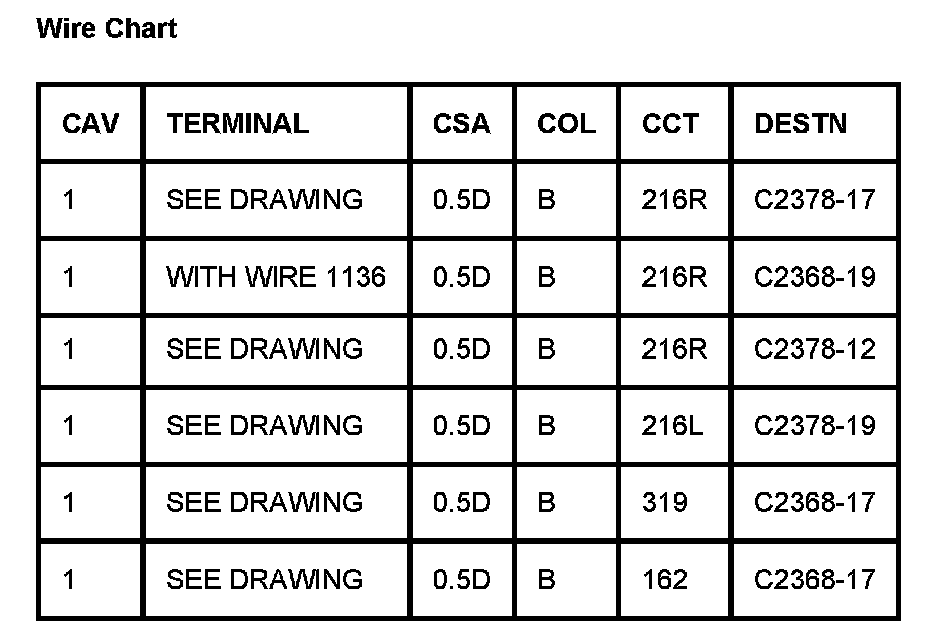Click the COL column header
The image size is (928, 644).
566,124
